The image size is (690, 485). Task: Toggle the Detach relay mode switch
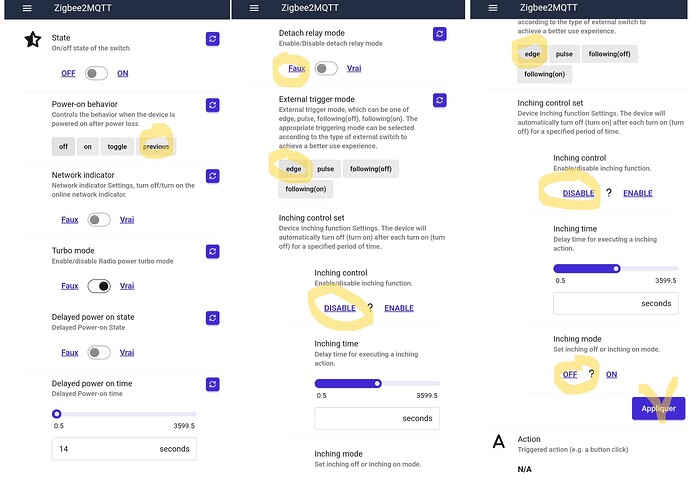[x=326, y=68]
